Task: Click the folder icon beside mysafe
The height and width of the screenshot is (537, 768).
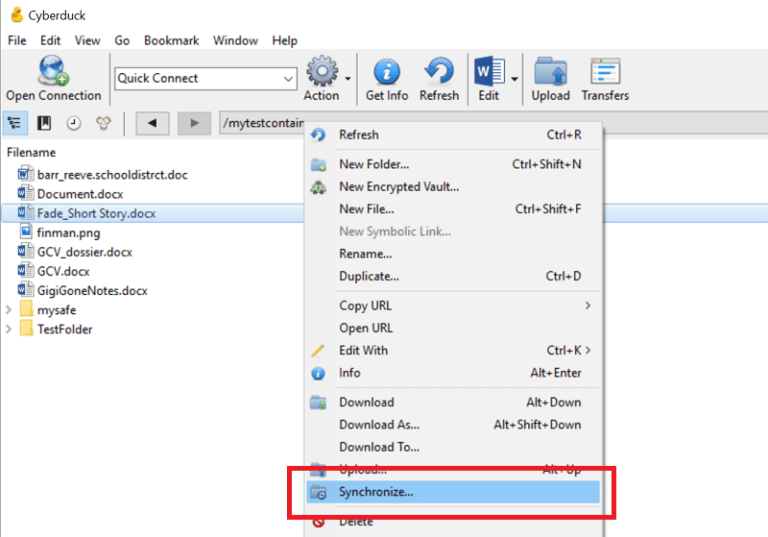Action: 26,309
